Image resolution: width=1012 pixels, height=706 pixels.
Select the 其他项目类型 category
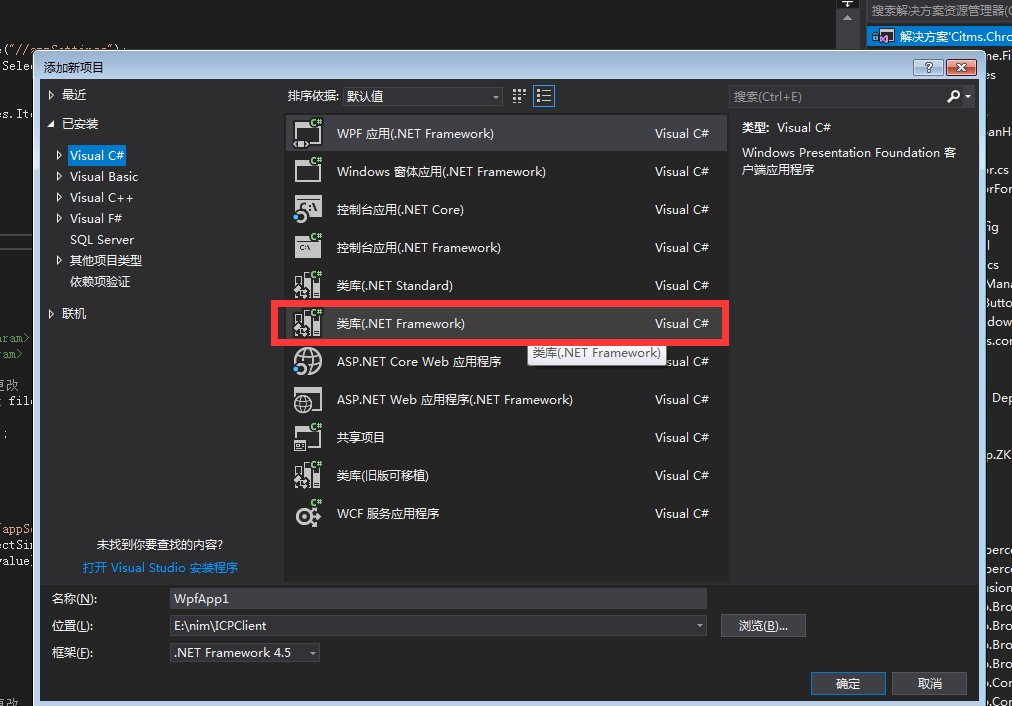tap(106, 260)
